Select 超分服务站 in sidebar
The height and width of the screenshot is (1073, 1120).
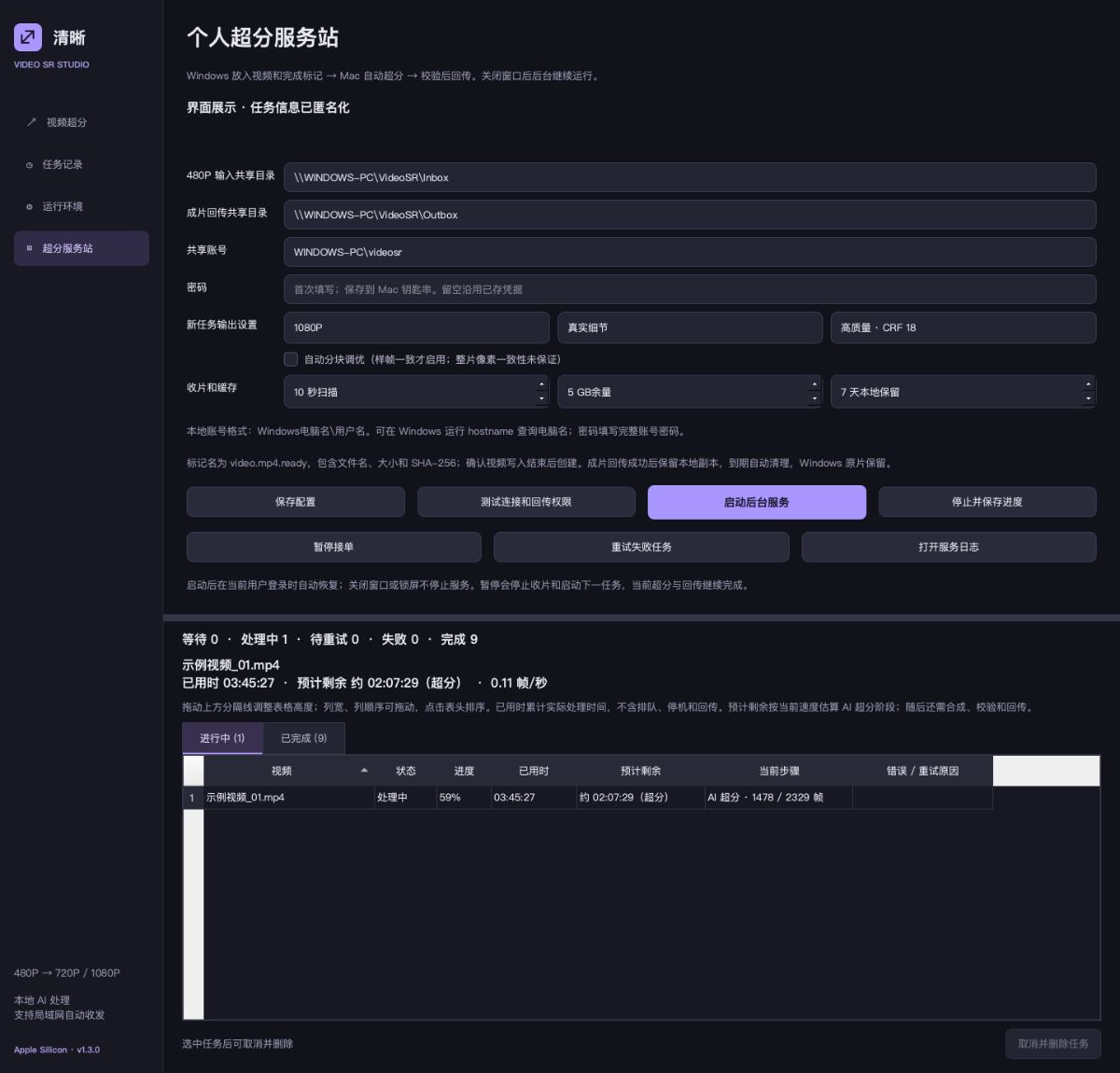(81, 248)
